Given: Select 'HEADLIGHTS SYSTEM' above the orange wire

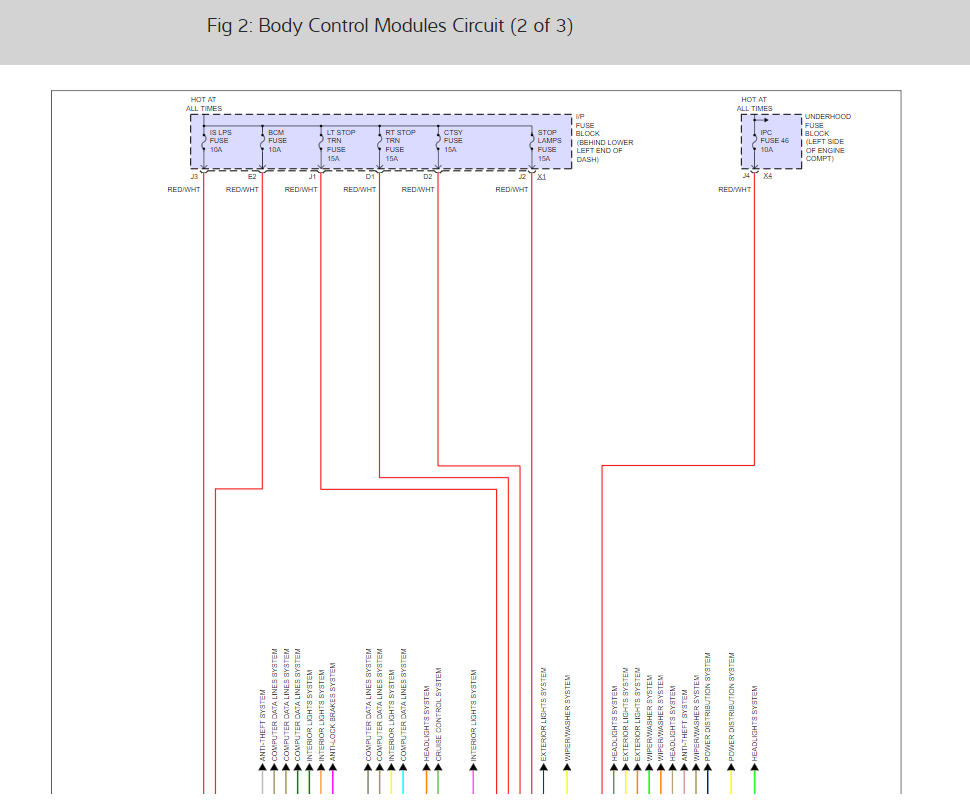Looking at the screenshot, I should (x=426, y=723).
